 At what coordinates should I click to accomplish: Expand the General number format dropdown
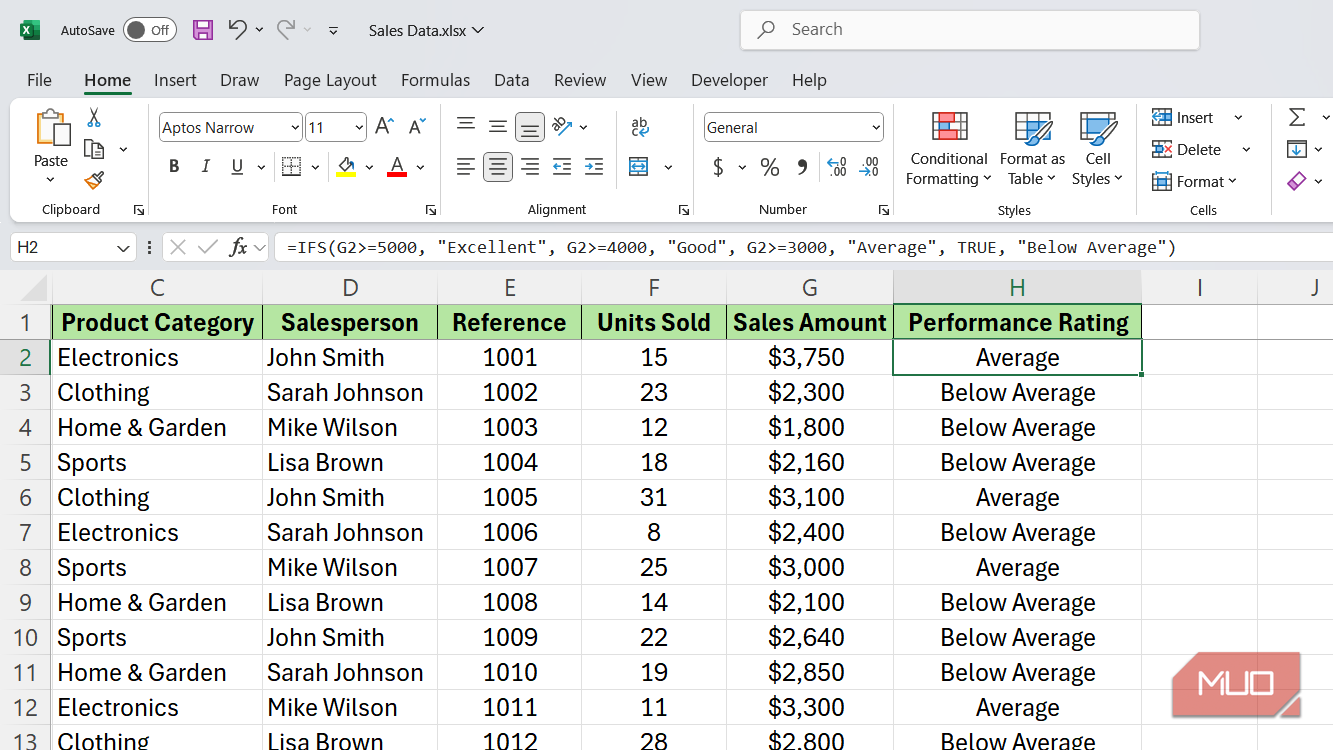pyautogui.click(x=876, y=128)
